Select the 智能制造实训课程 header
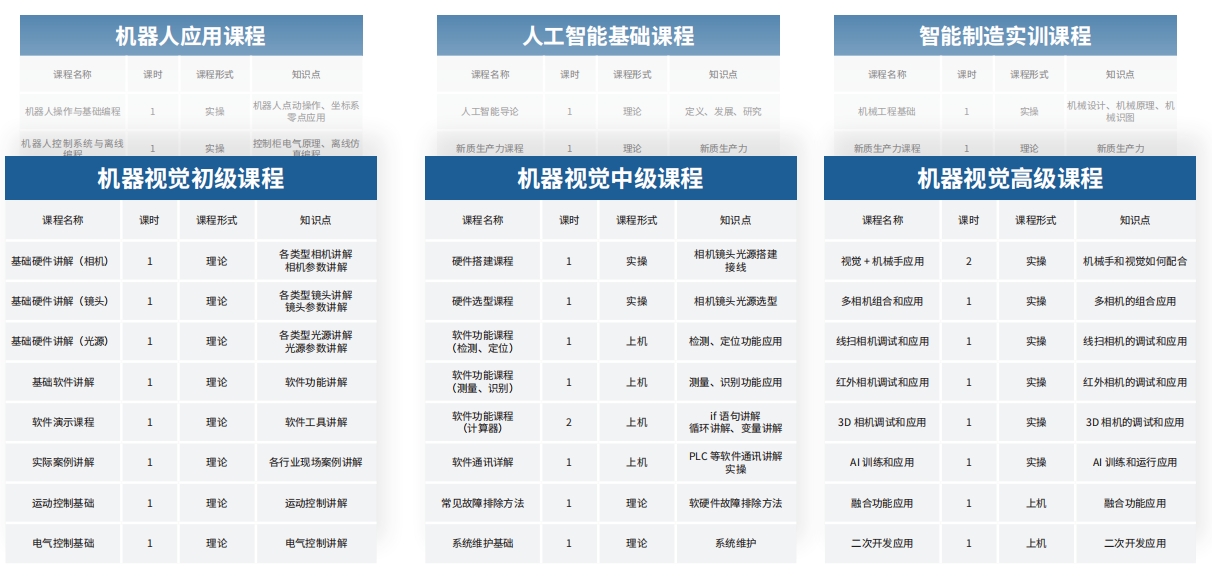The width and height of the screenshot is (1212, 577). point(1005,37)
